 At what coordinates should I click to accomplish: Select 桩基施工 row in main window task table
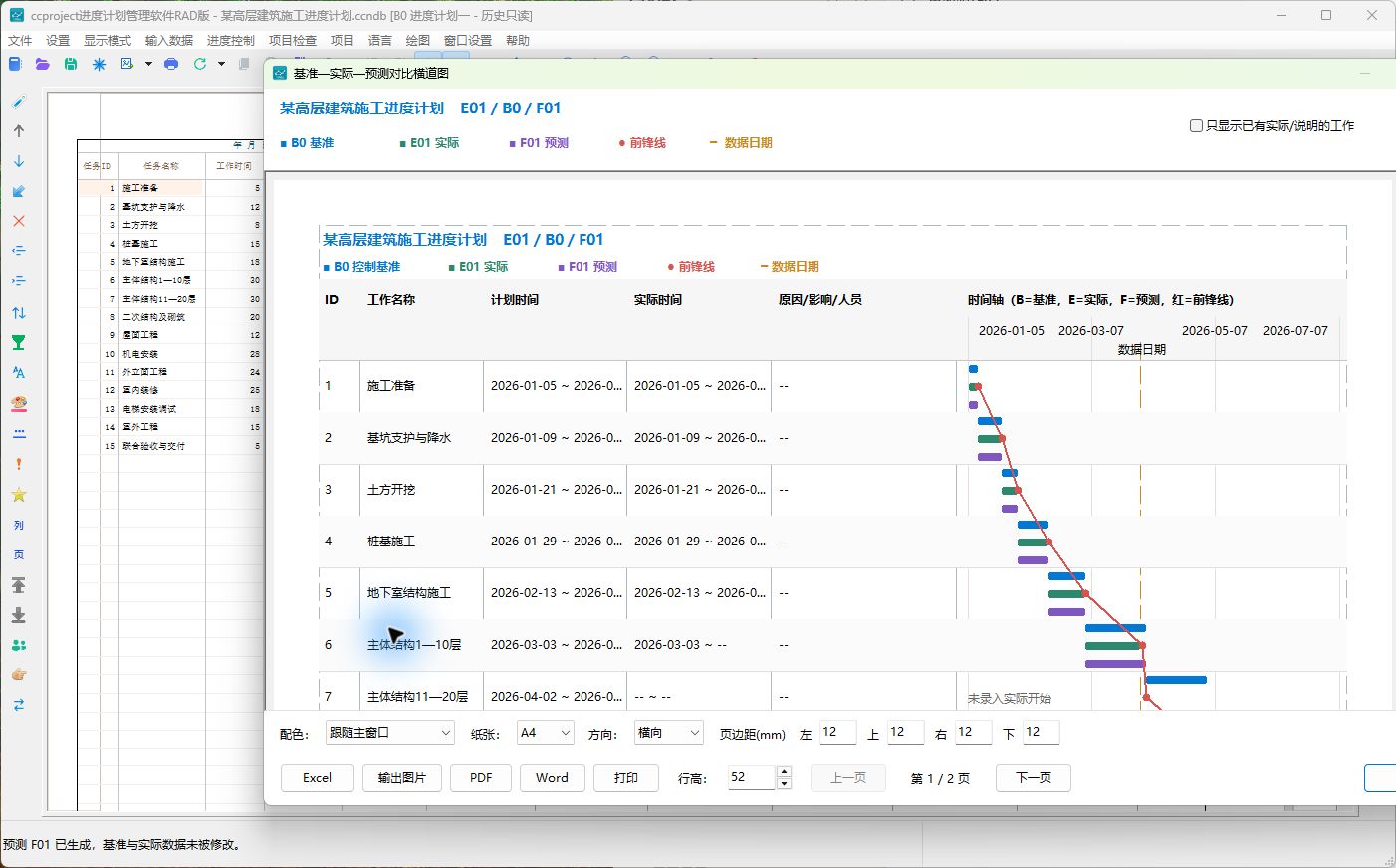click(x=170, y=243)
